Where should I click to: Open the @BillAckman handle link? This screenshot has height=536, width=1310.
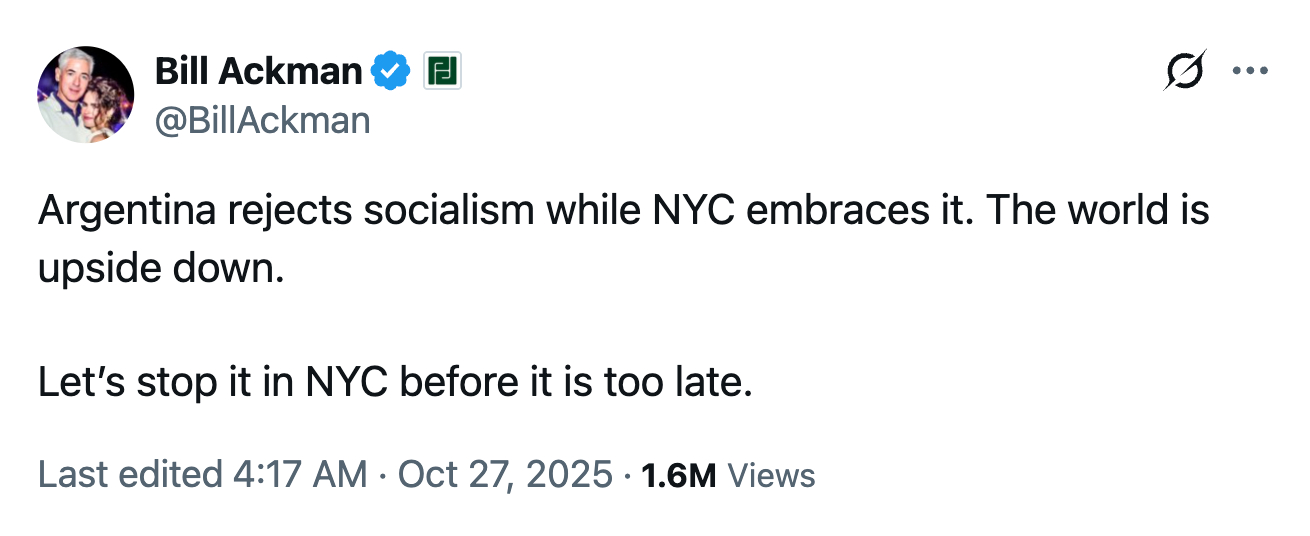coord(262,120)
